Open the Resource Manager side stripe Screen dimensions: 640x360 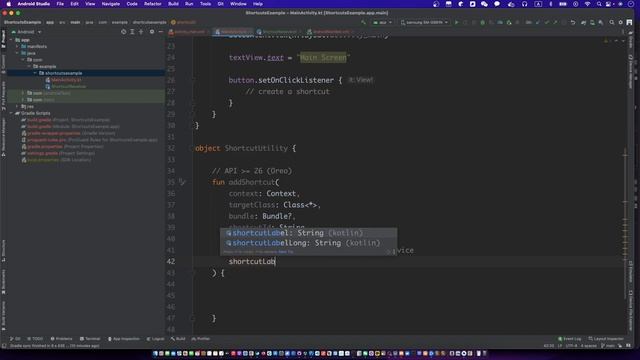pos(3,138)
